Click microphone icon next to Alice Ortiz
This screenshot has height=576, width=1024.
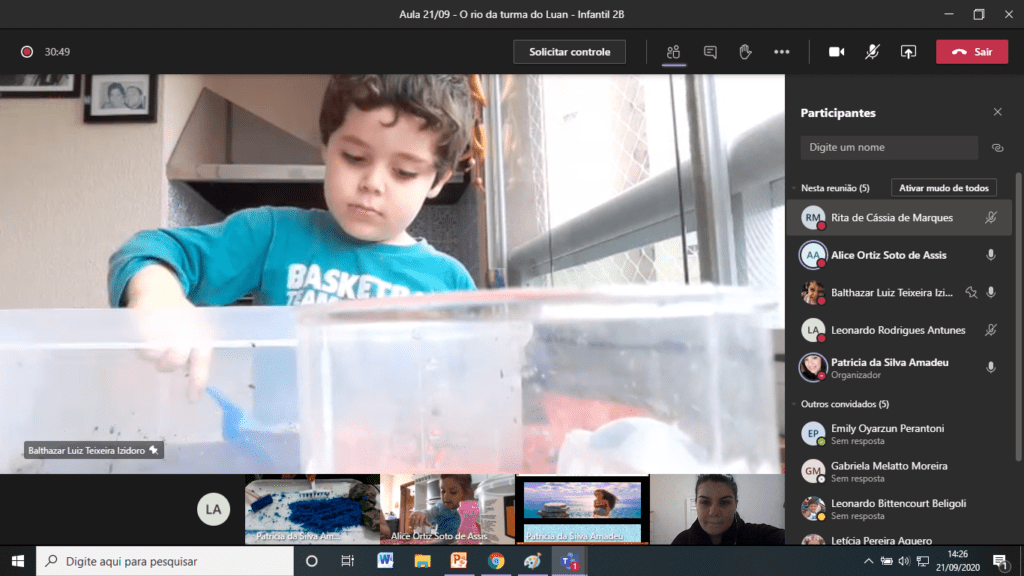(991, 255)
